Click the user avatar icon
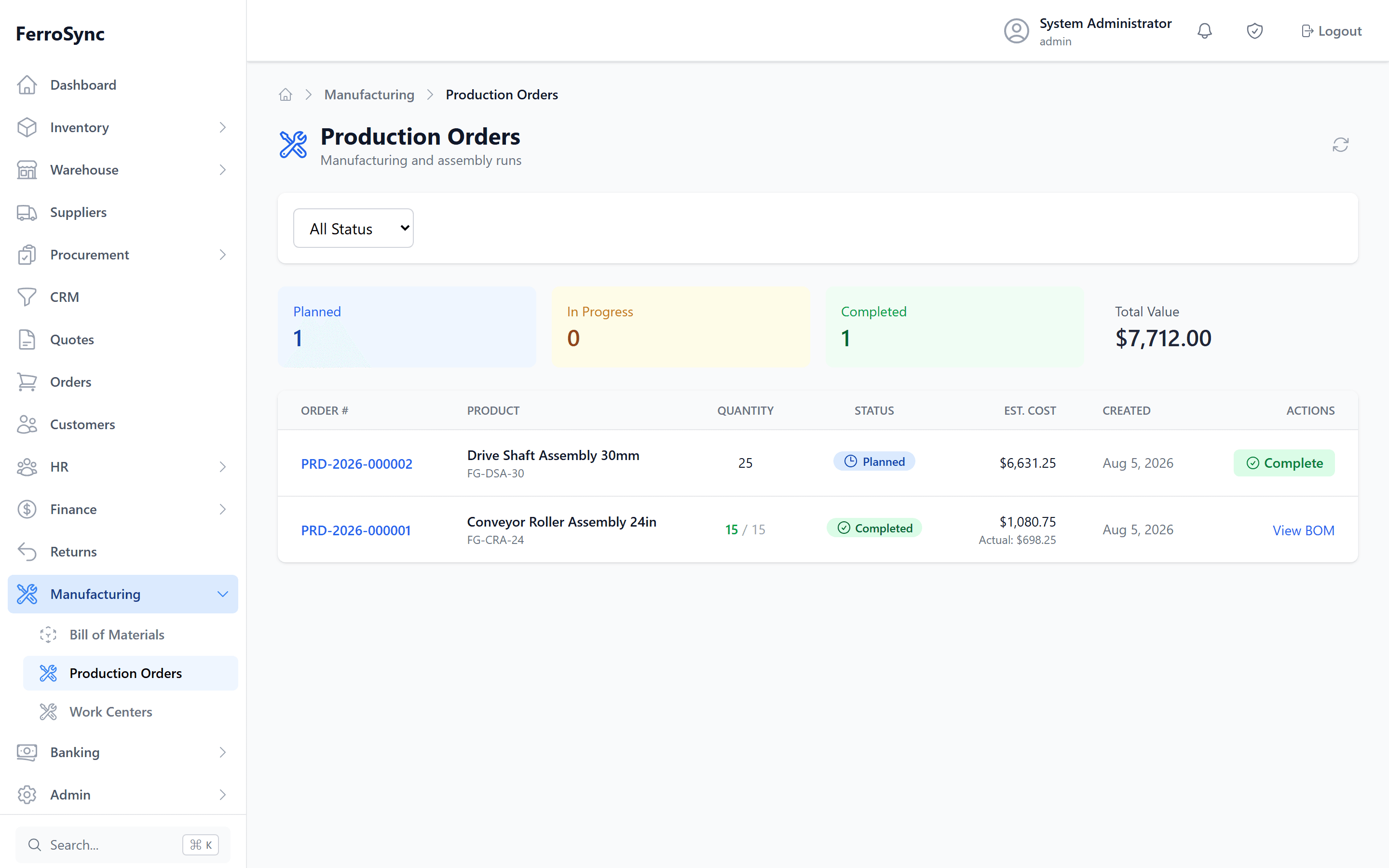The width and height of the screenshot is (1389, 868). tap(1017, 31)
